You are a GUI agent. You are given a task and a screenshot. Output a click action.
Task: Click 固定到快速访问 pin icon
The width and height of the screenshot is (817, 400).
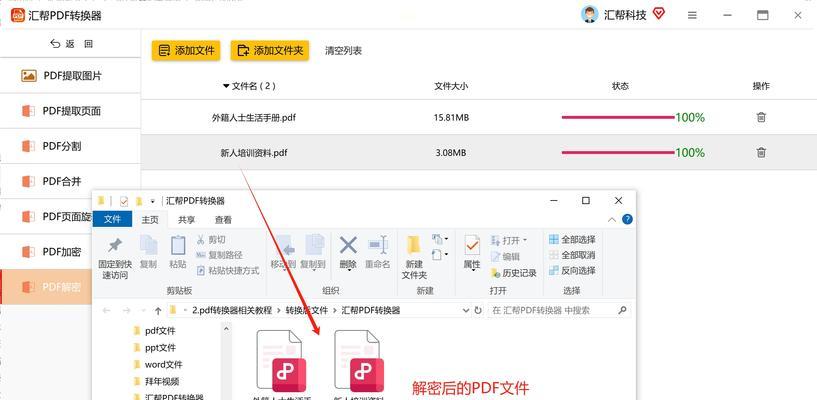(x=115, y=245)
